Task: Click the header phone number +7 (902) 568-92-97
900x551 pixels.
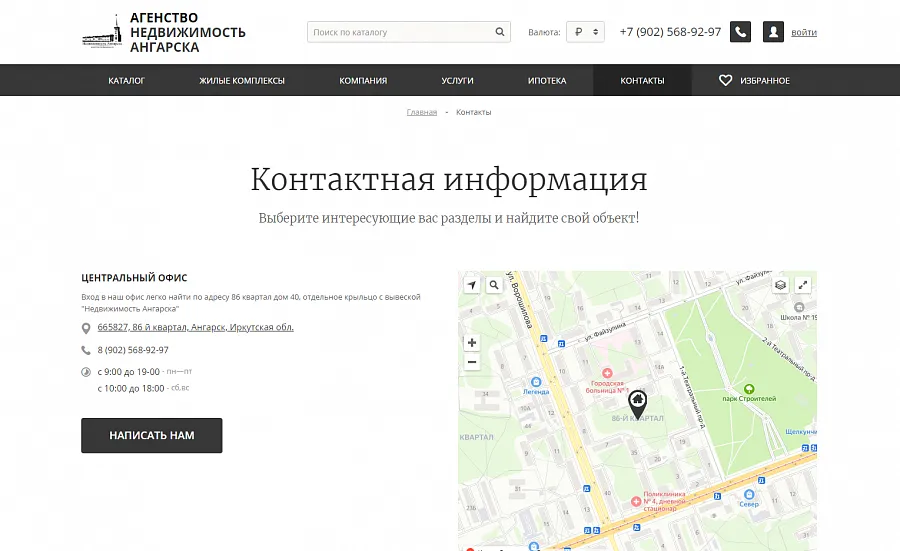Action: point(670,32)
